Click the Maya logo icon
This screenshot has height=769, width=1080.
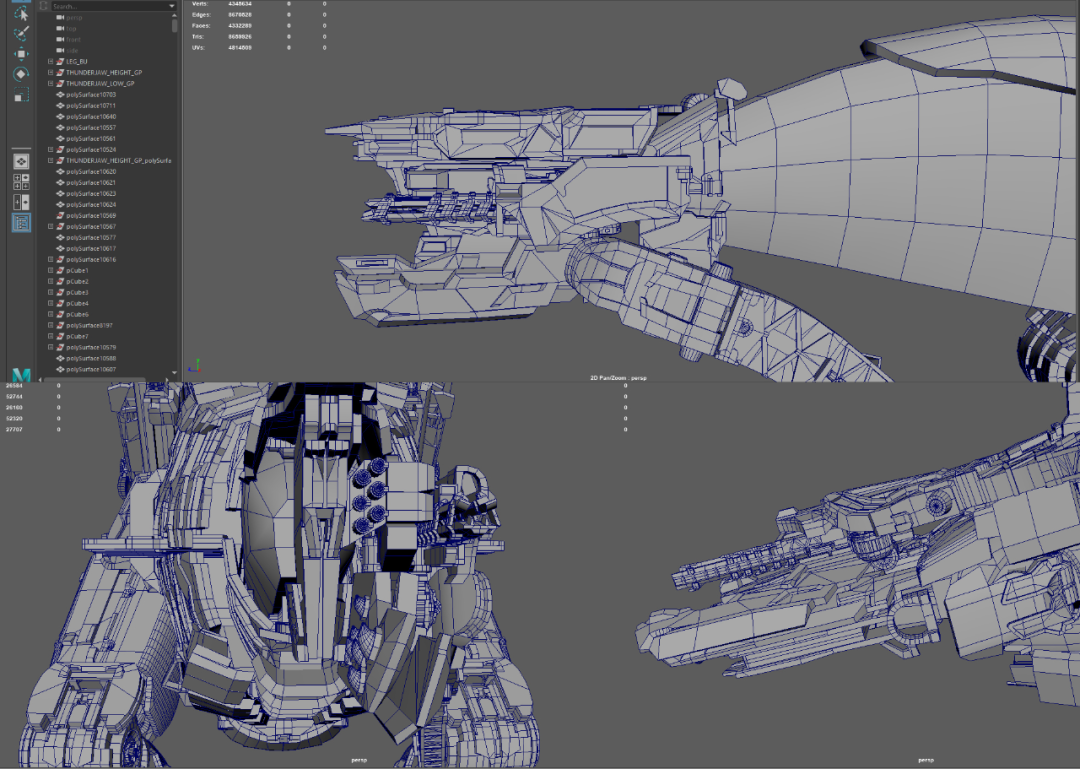(21, 375)
